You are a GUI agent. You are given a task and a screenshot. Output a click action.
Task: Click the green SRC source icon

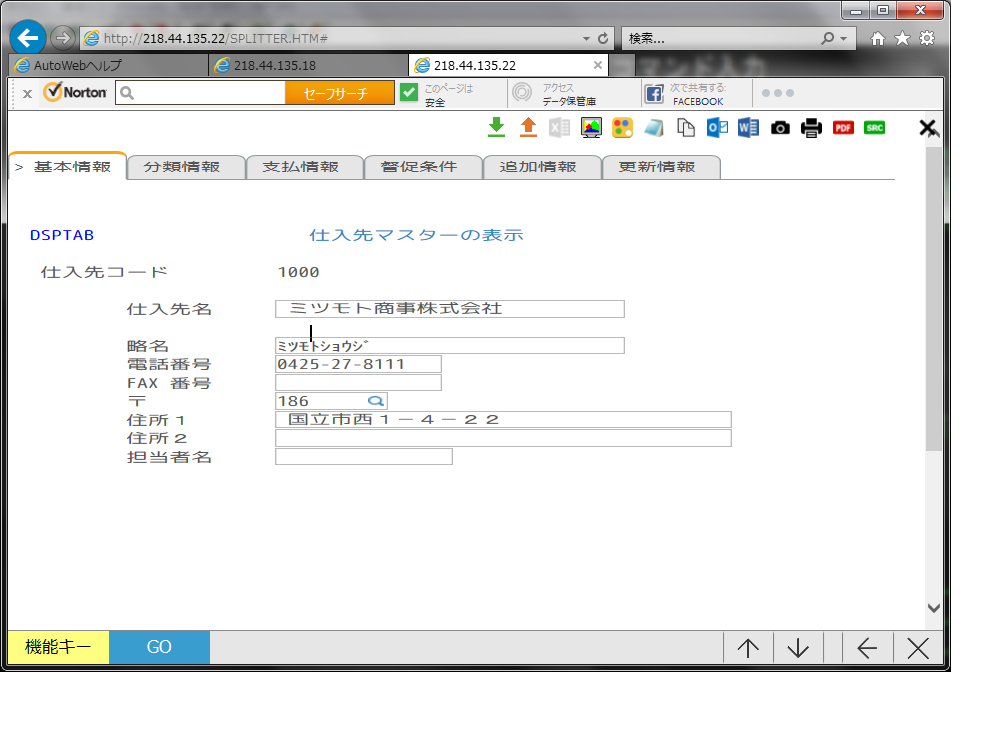874,127
